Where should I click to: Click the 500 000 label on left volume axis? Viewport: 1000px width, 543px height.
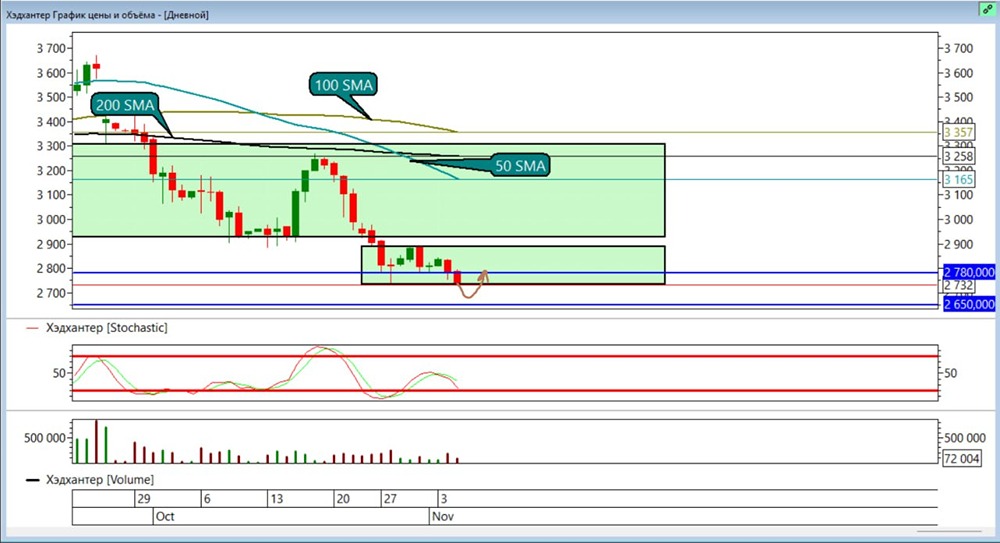click(45, 438)
